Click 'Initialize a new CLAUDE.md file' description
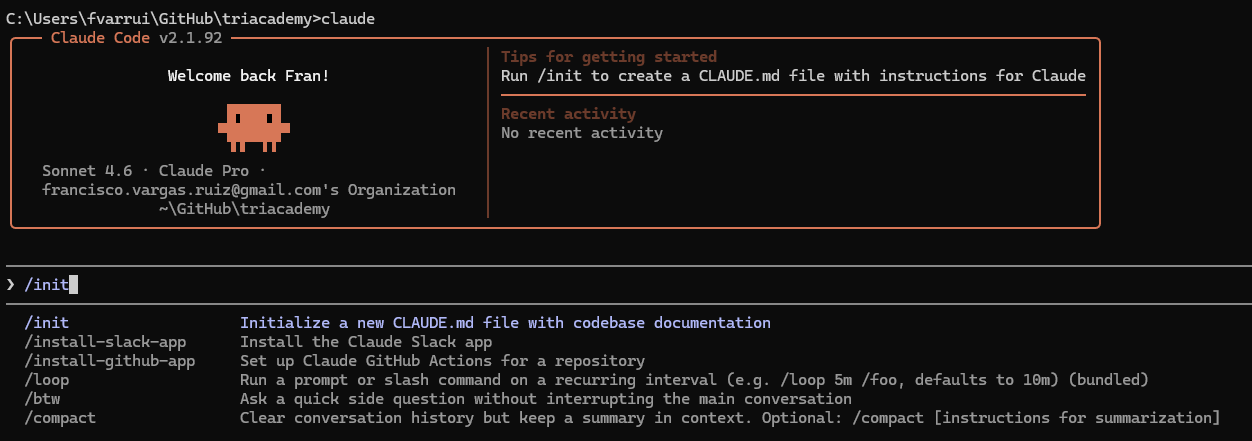The height and width of the screenshot is (441, 1252). 505,323
